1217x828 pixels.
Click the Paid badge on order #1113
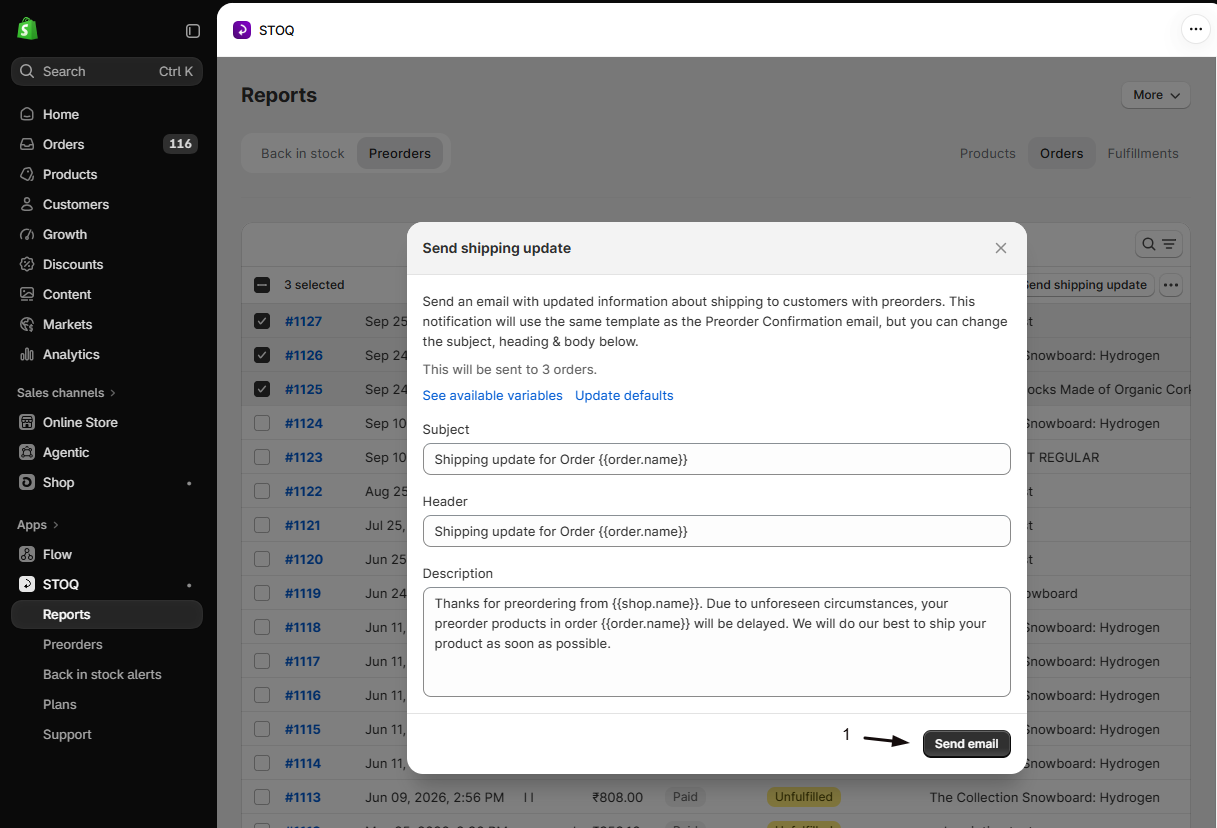point(685,797)
